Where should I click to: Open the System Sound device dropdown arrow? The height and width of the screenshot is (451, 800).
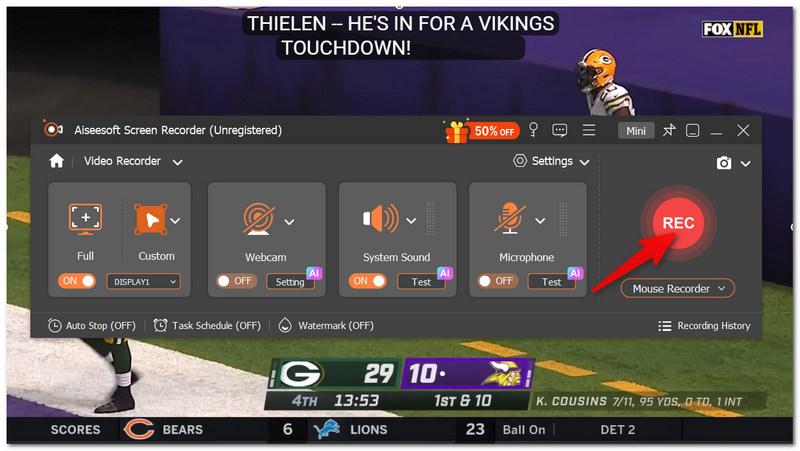(x=411, y=221)
